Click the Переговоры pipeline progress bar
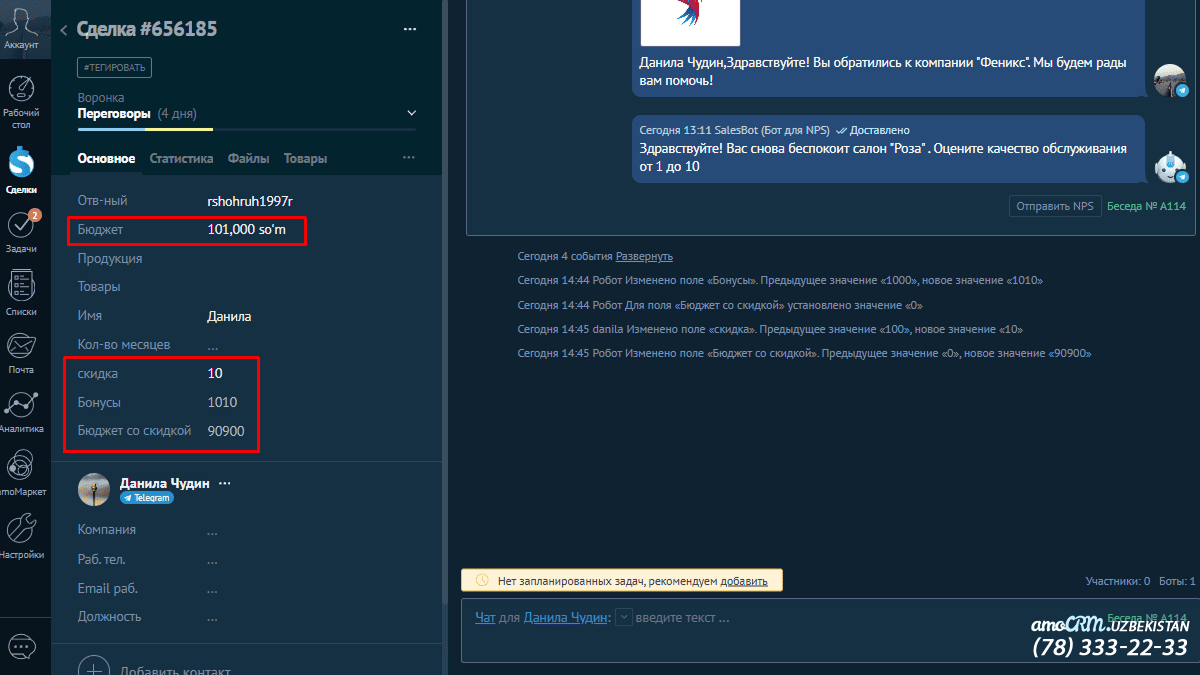The image size is (1200, 675). (x=247, y=129)
